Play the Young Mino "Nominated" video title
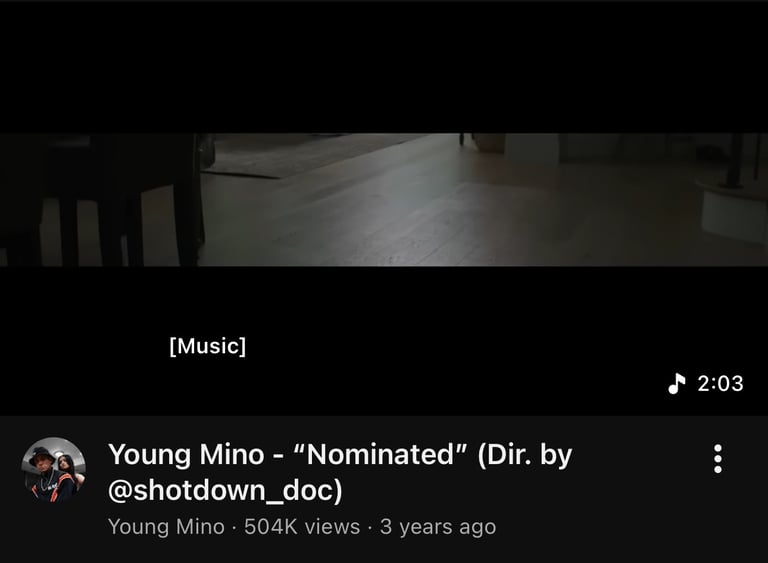The height and width of the screenshot is (563, 768). pyautogui.click(x=340, y=472)
